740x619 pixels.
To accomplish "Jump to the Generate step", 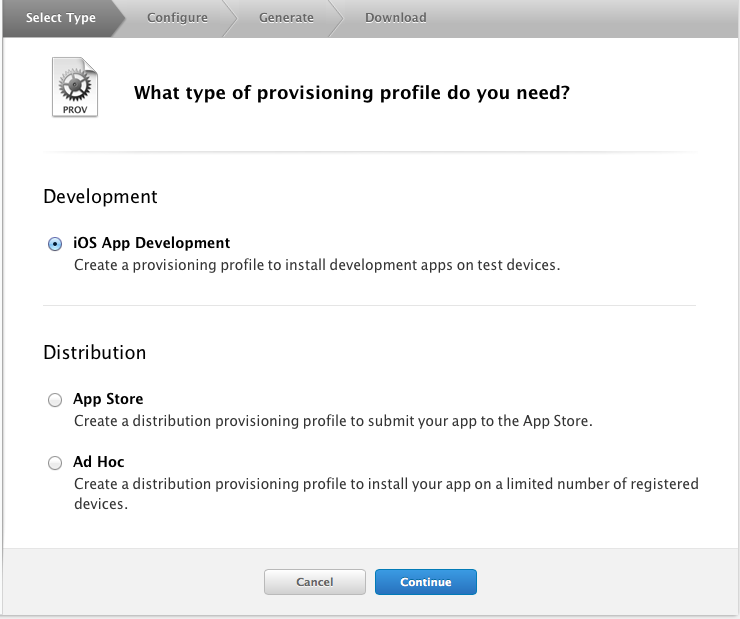I will 286,18.
